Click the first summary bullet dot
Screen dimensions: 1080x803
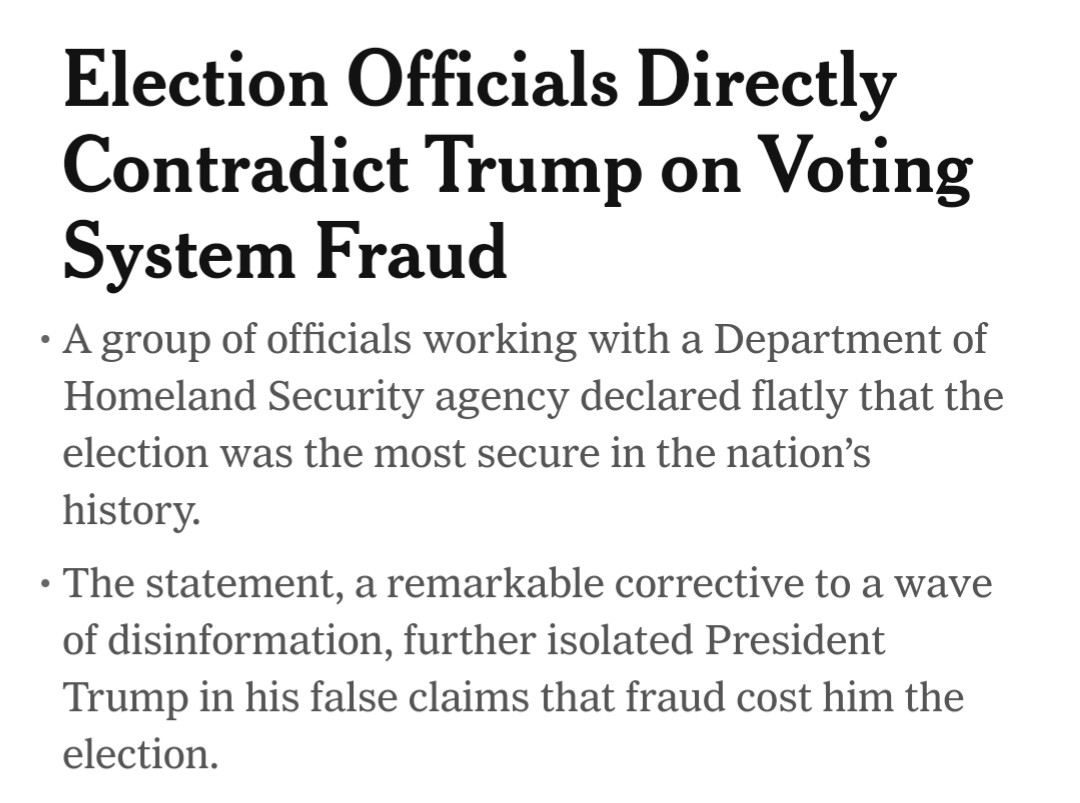43,343
